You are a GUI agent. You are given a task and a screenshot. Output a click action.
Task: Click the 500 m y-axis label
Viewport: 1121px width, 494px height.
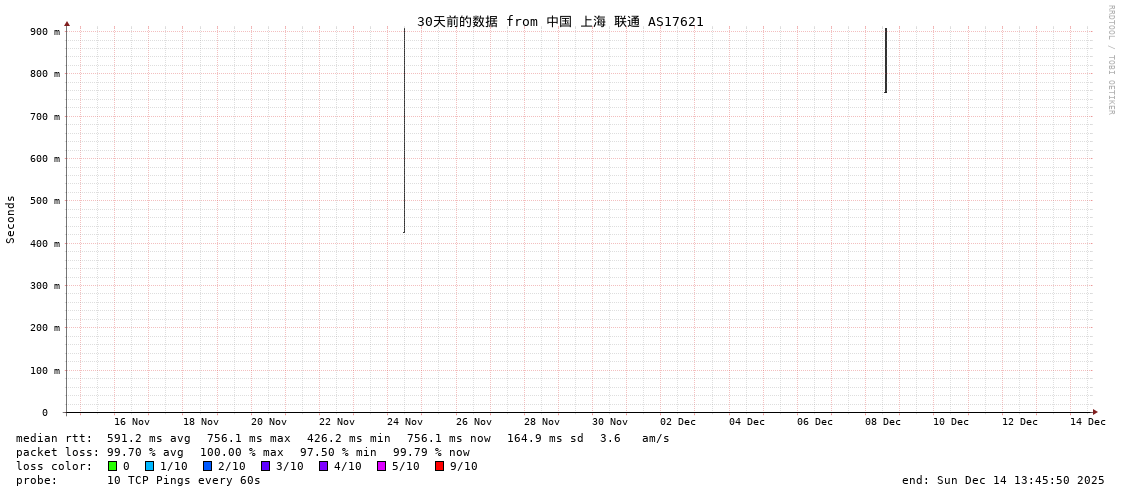pyautogui.click(x=44, y=201)
